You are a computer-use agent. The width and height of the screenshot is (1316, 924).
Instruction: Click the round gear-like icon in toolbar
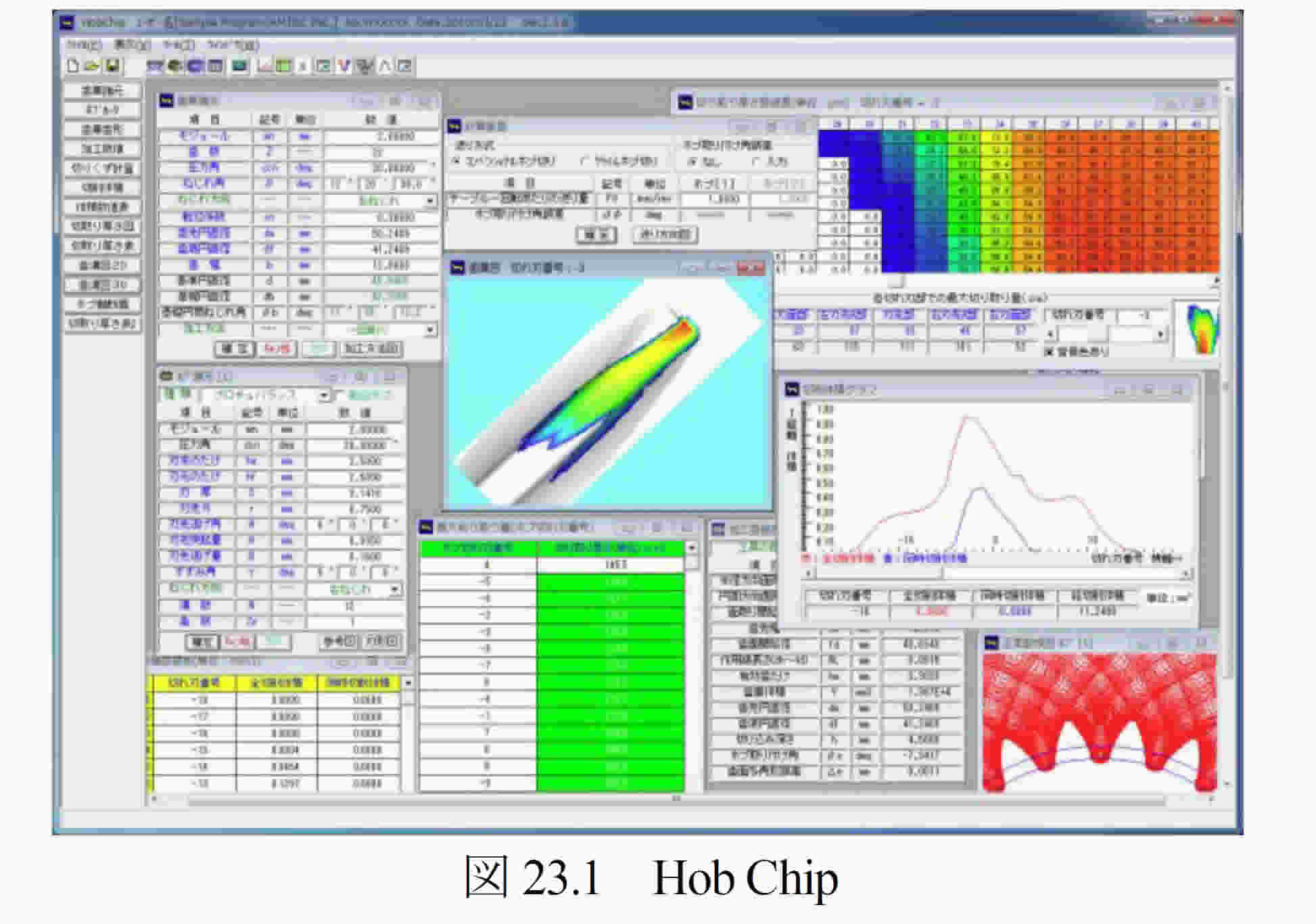[175, 66]
